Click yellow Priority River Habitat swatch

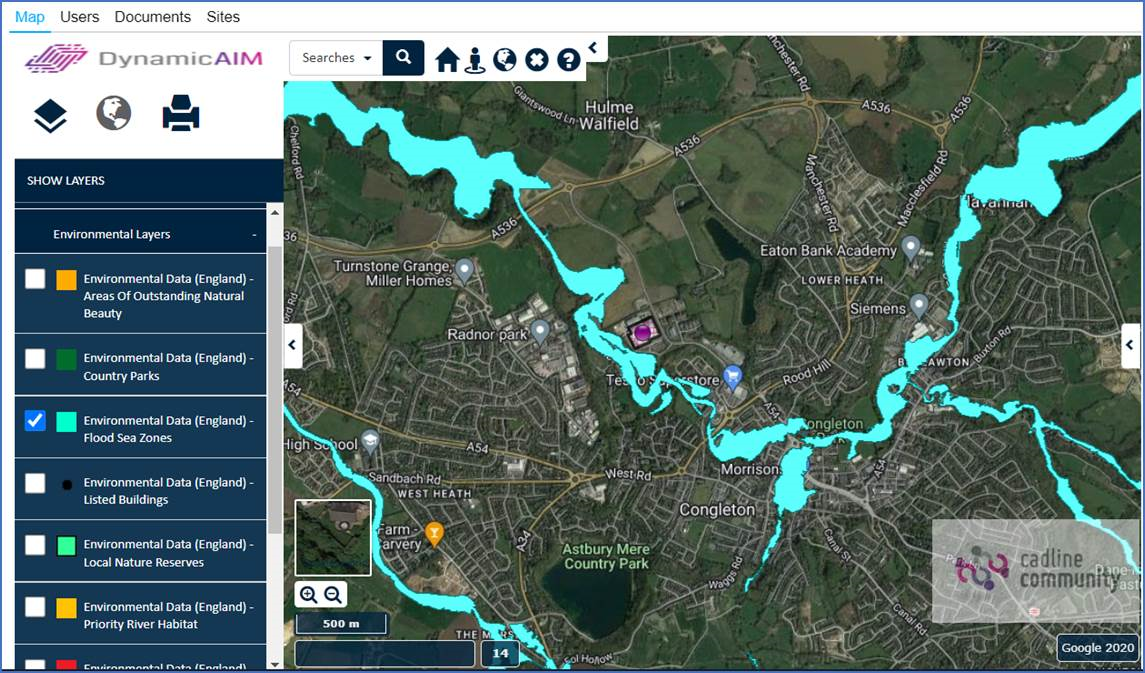(x=66, y=608)
